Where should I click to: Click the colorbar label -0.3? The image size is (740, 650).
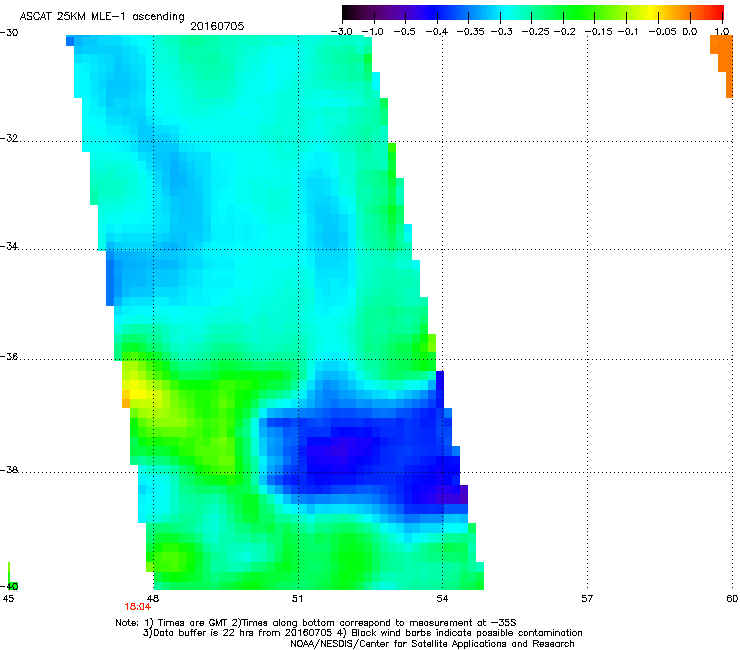(x=501, y=32)
